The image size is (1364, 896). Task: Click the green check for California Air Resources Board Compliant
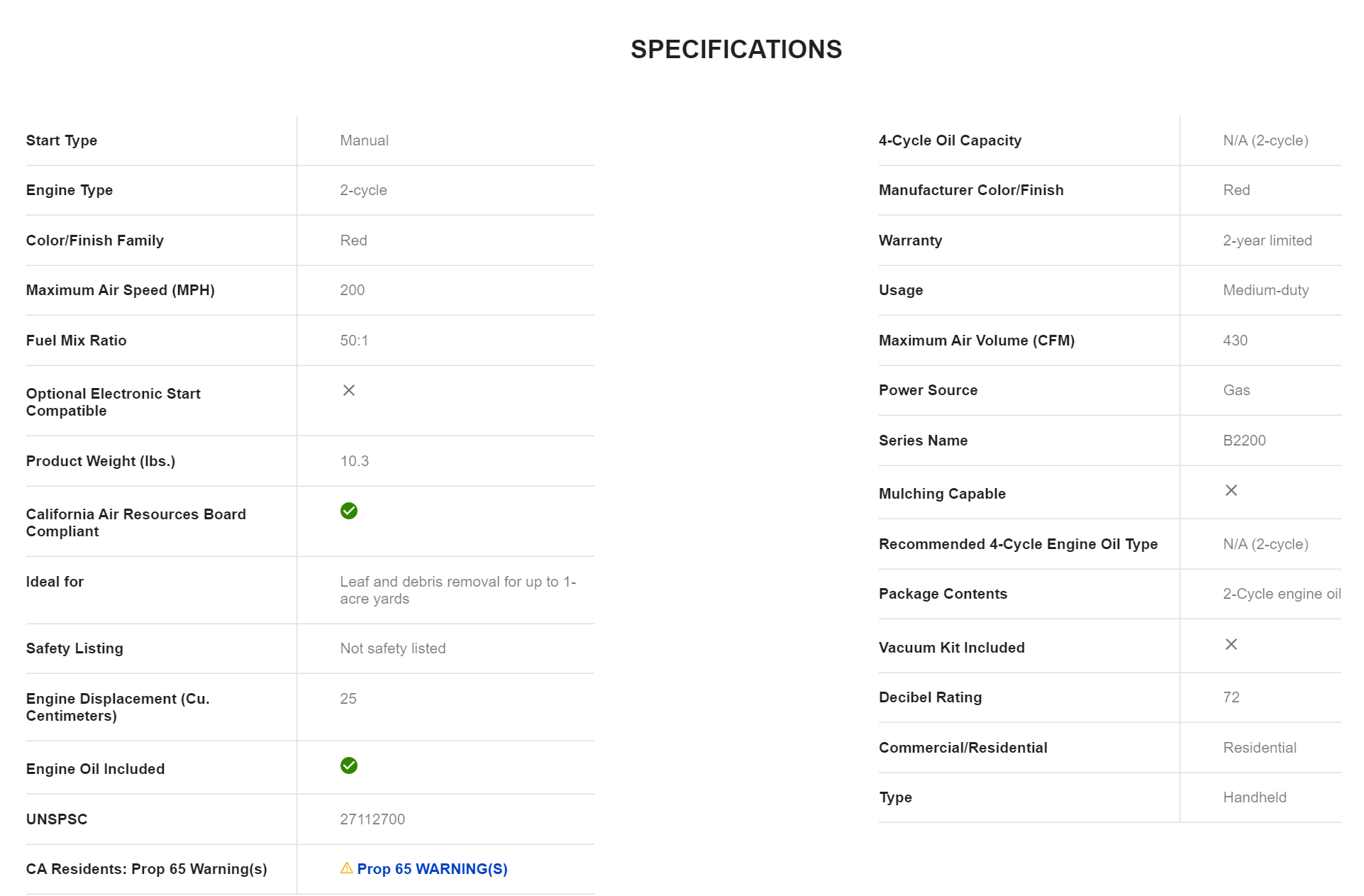[x=348, y=511]
